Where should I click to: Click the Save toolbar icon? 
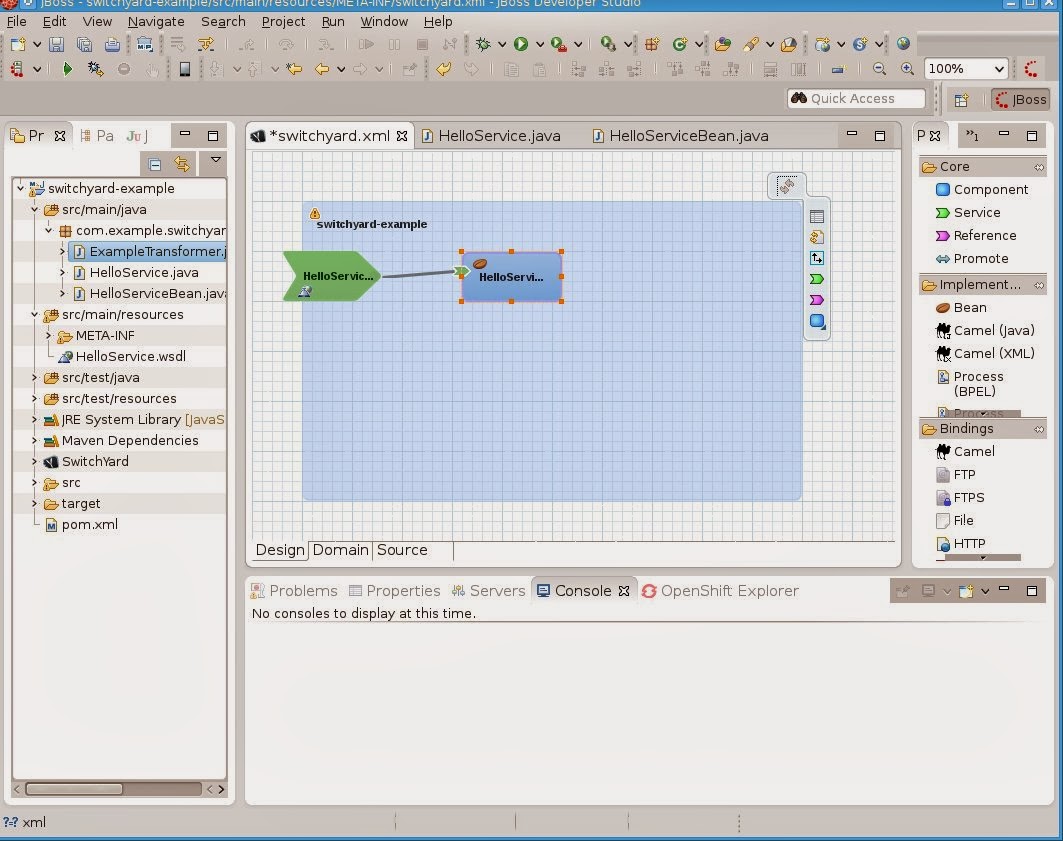coord(56,45)
